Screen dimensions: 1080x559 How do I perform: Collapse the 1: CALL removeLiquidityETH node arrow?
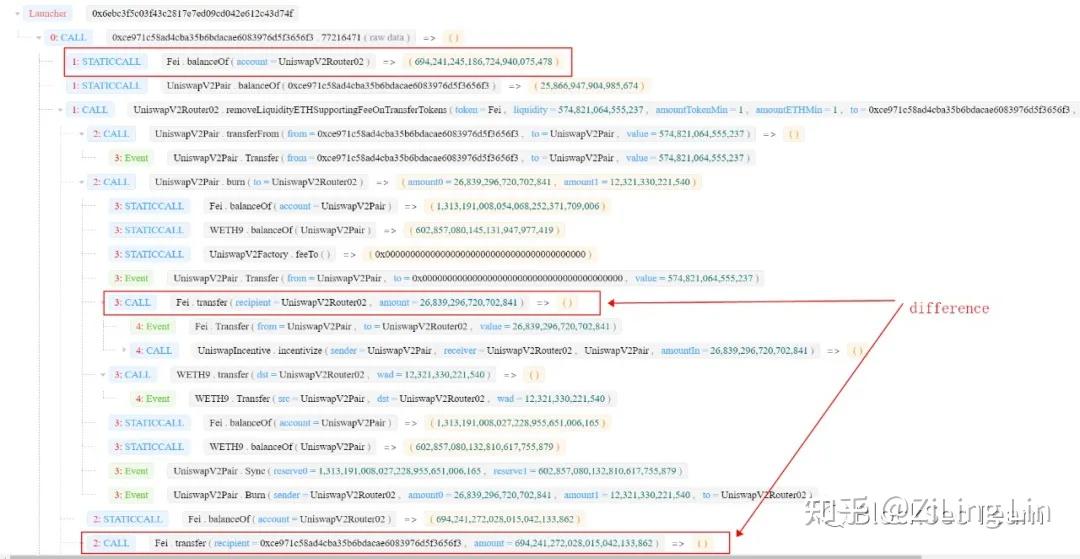61,109
